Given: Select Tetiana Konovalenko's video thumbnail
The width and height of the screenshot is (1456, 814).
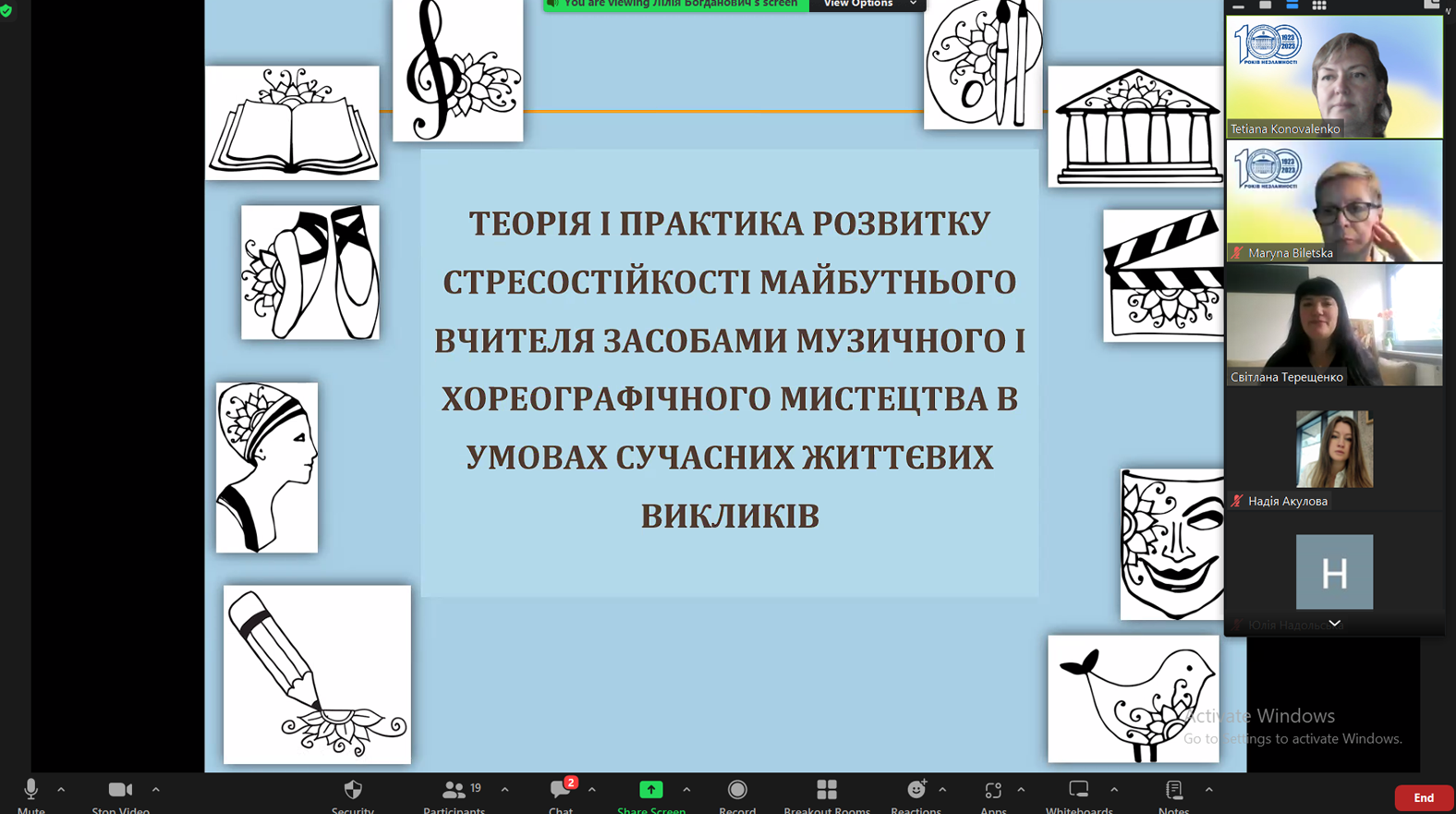Looking at the screenshot, I should pos(1334,78).
